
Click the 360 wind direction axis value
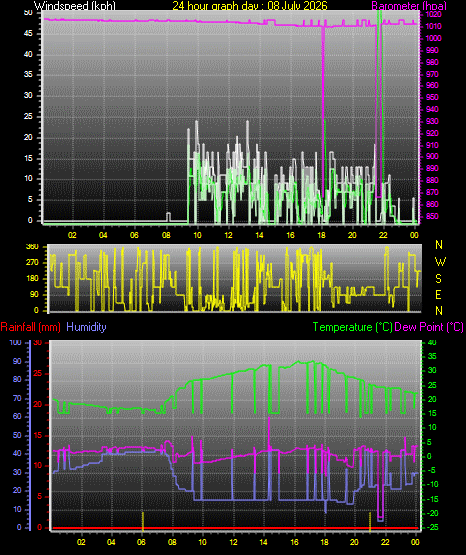[x=32, y=247]
